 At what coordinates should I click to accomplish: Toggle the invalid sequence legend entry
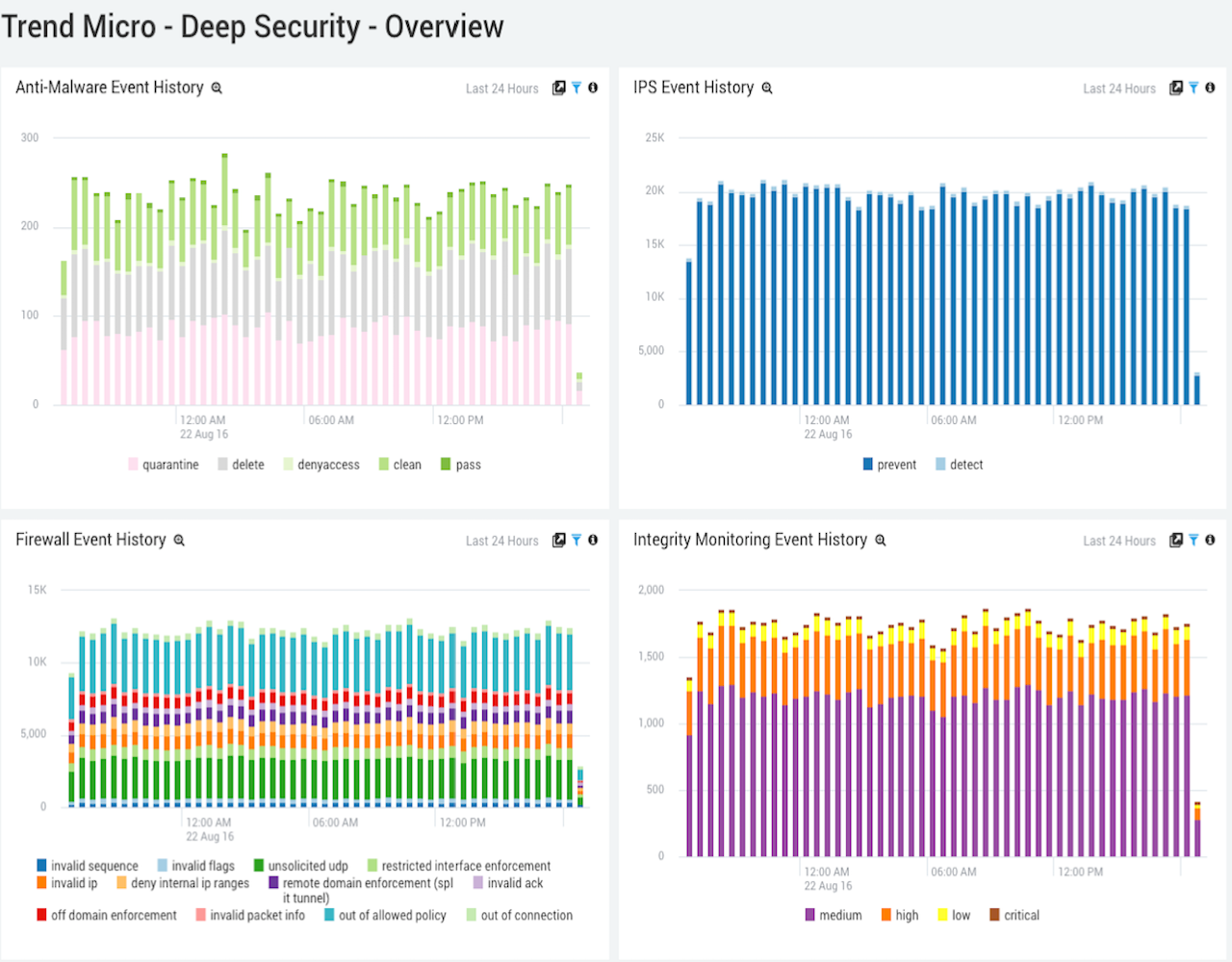tap(88, 866)
